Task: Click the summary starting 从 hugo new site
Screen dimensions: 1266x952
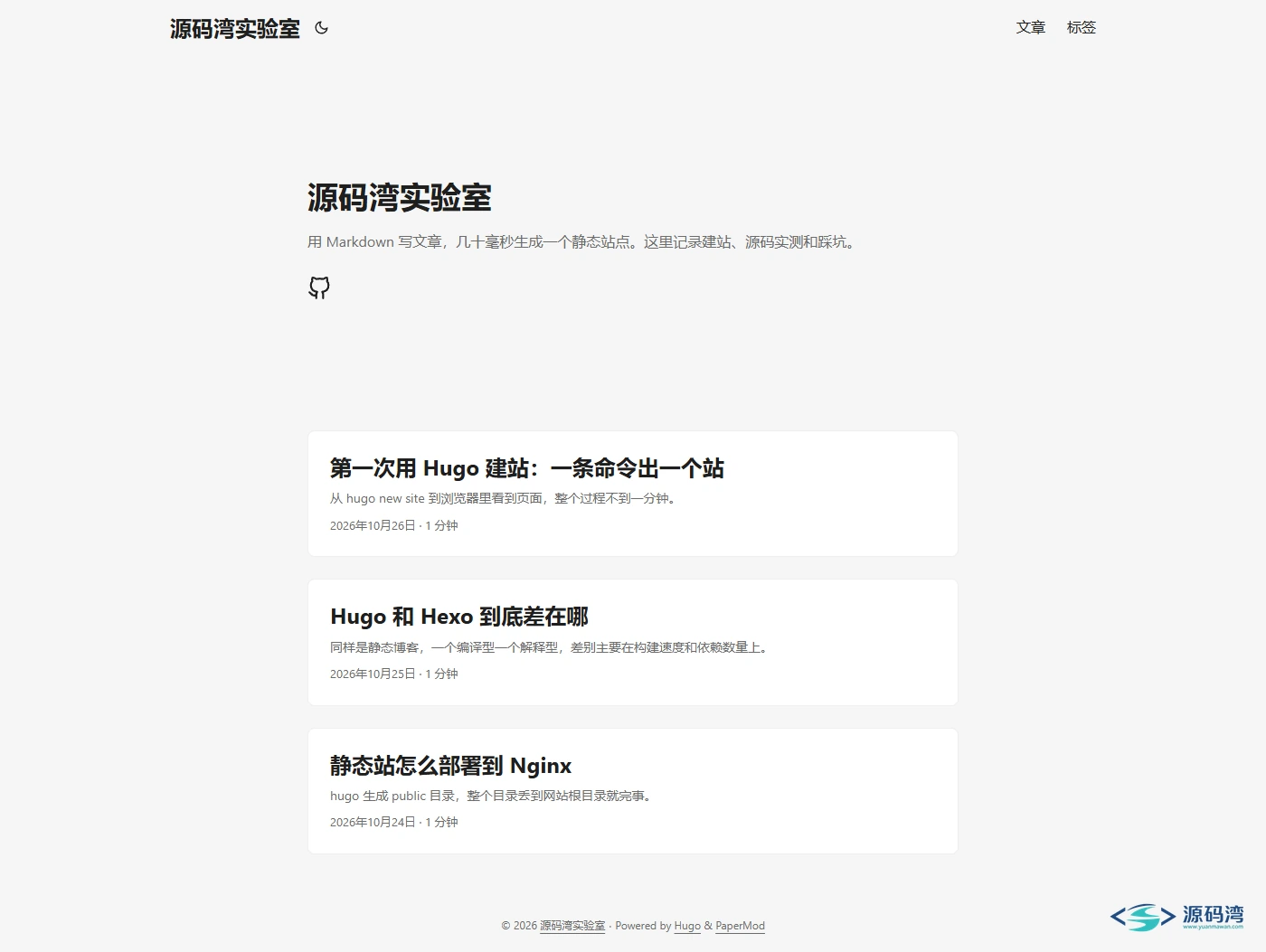Action: [x=505, y=498]
